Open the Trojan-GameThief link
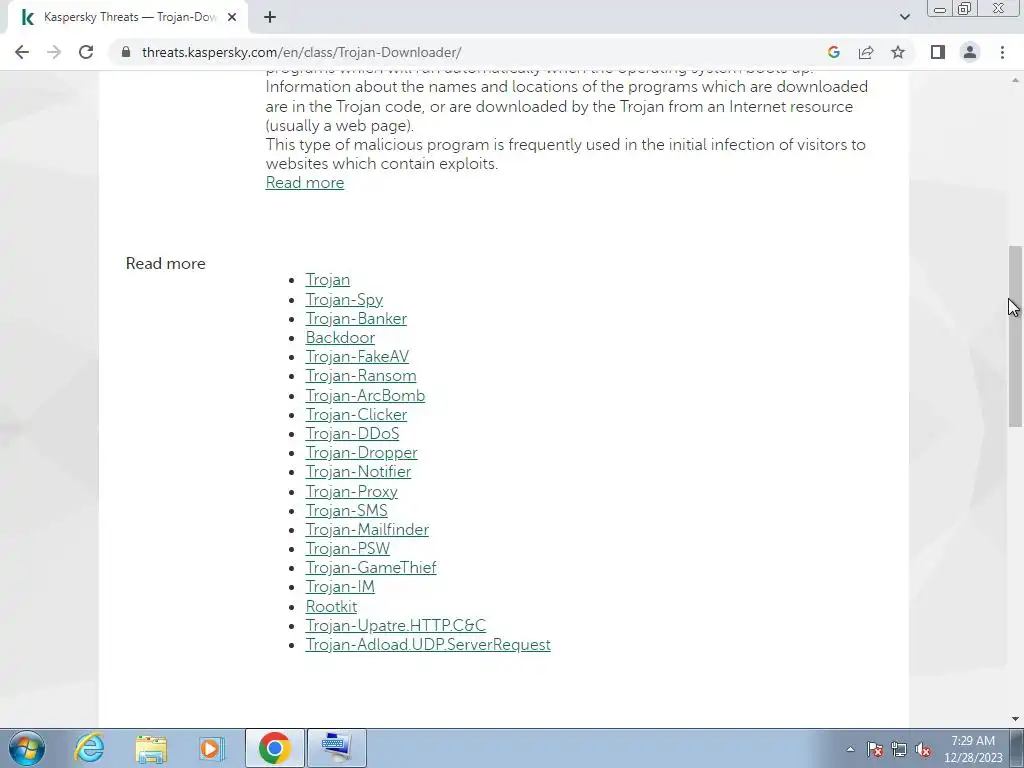This screenshot has width=1024, height=768. point(371,567)
